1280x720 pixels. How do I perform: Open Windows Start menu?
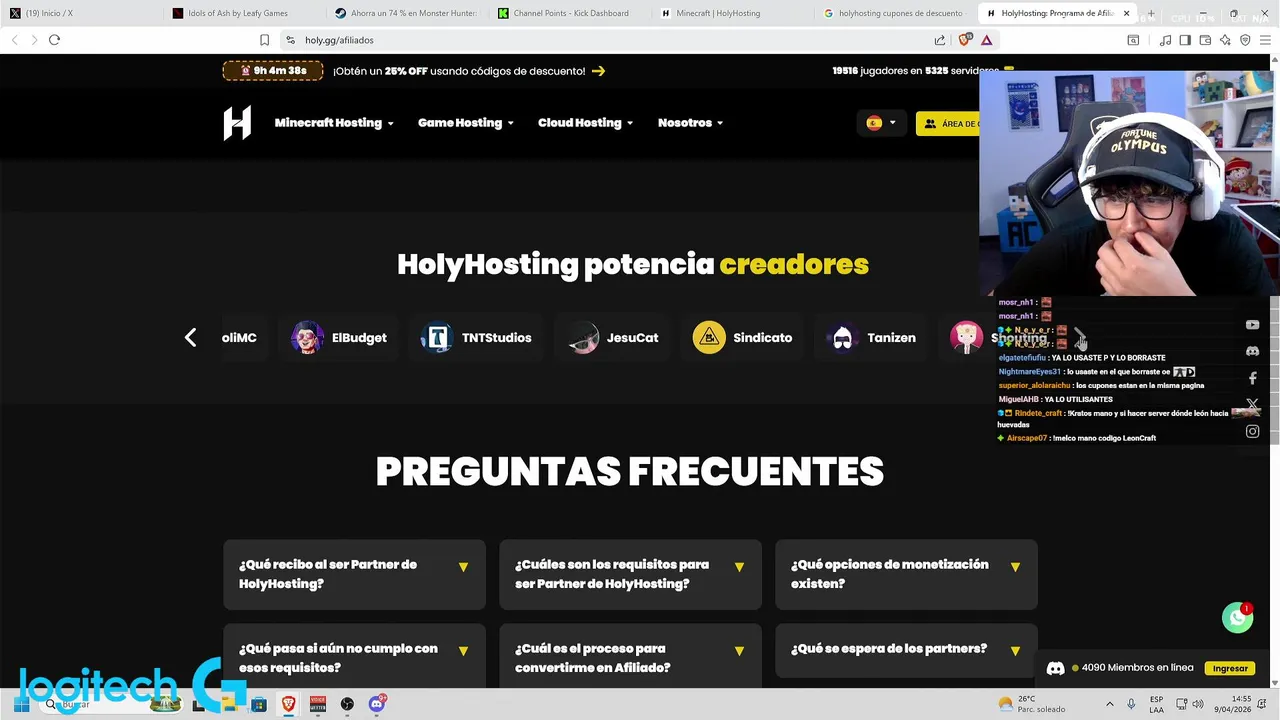click(x=20, y=704)
